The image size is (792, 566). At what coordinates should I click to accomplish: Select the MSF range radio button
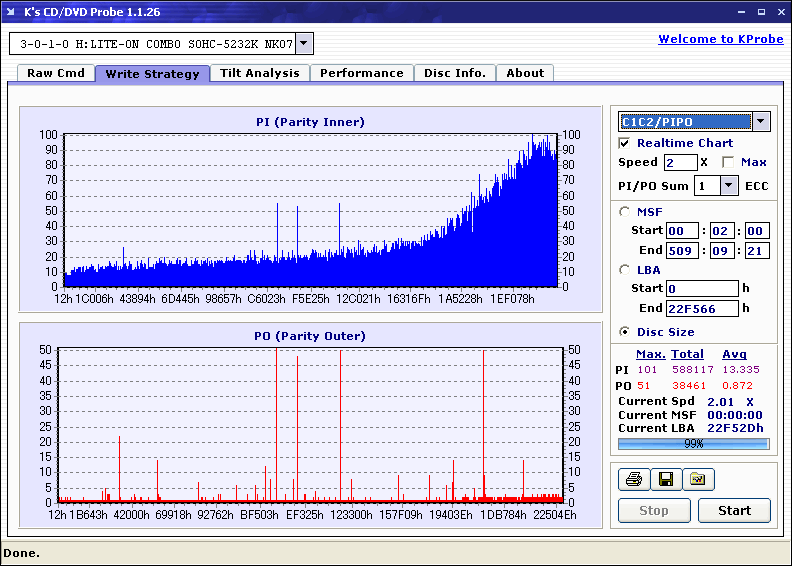625,211
